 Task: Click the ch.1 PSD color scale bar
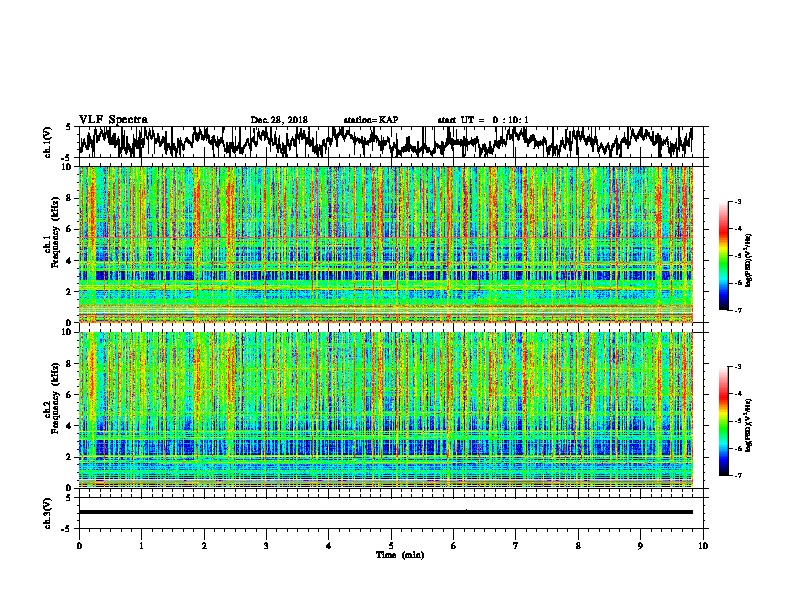[x=723, y=256]
